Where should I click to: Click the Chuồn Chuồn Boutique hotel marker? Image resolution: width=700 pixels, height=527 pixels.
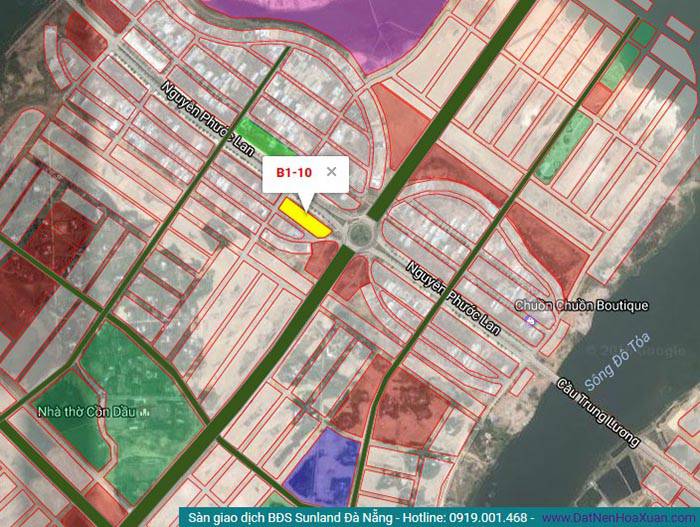pyautogui.click(x=531, y=320)
